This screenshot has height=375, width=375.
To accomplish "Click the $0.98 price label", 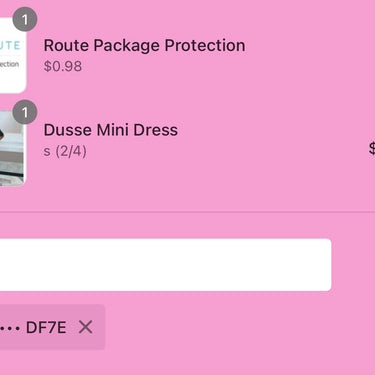I will [x=63, y=66].
